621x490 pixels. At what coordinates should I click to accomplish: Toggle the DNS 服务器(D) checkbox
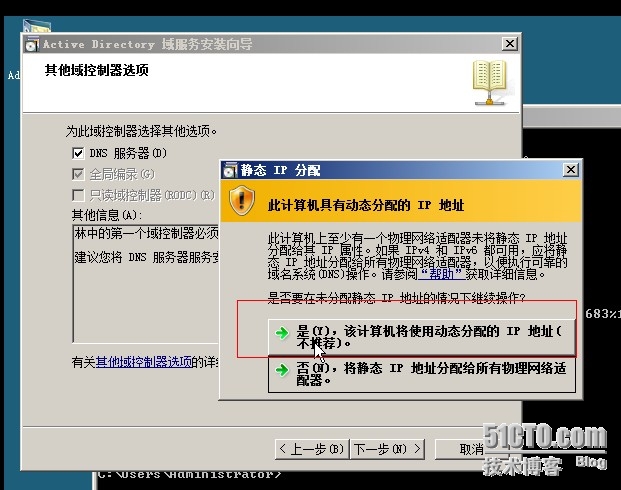(x=78, y=153)
